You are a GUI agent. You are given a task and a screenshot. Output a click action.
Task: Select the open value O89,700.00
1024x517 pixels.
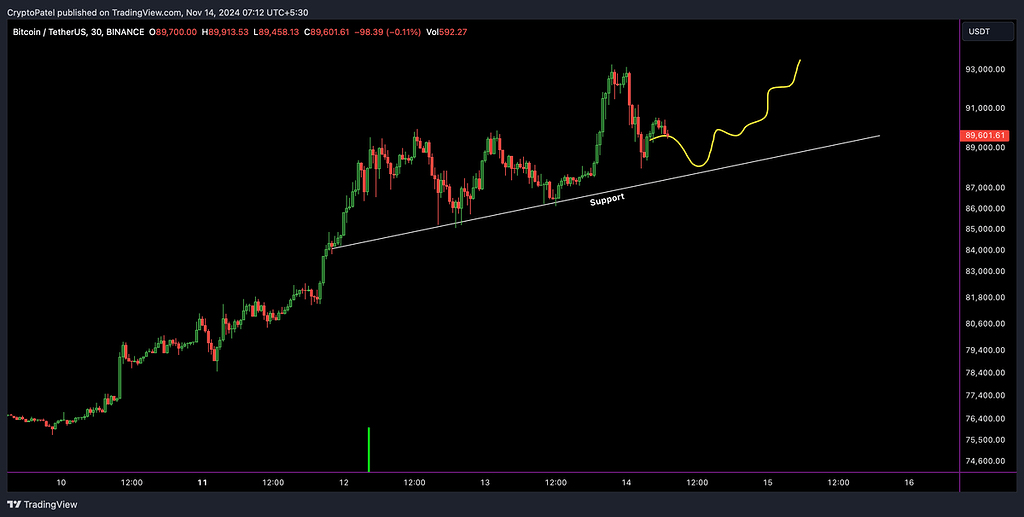[x=174, y=32]
